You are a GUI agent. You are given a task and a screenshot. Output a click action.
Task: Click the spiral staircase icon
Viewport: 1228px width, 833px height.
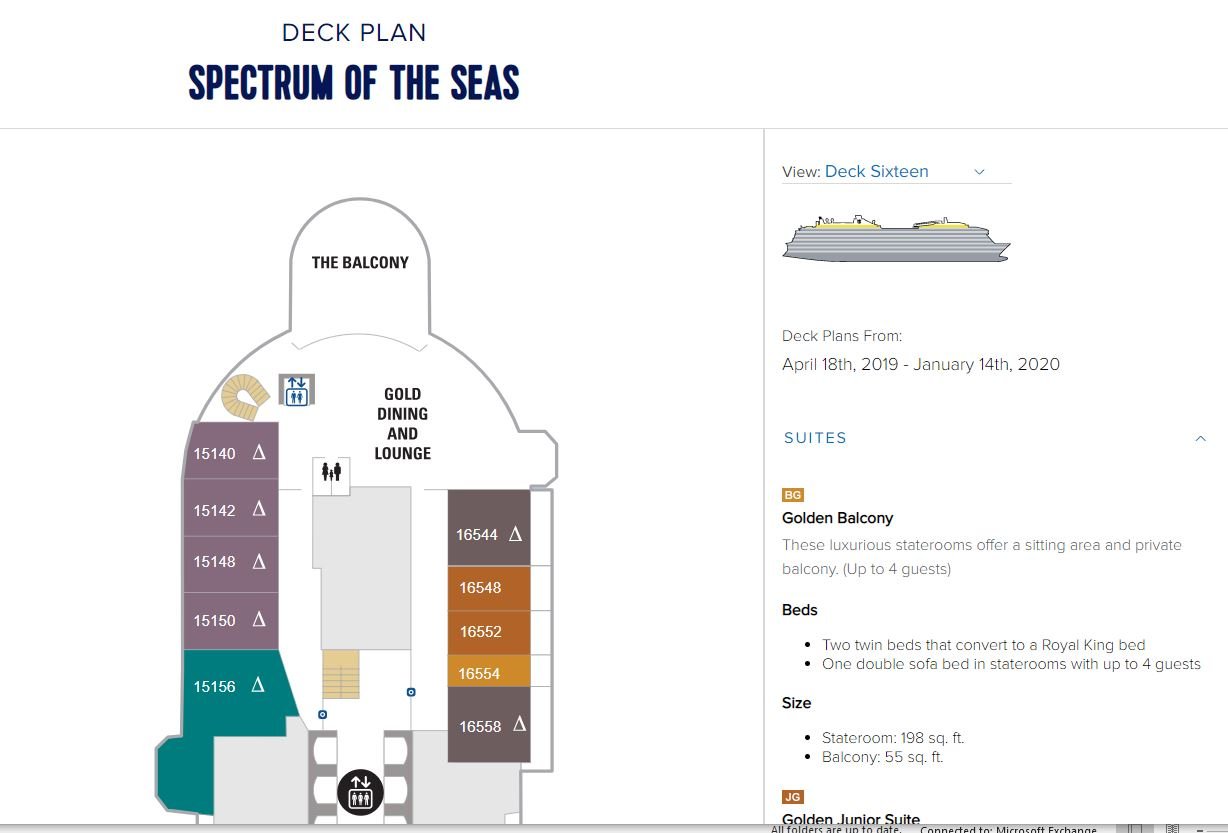[244, 397]
